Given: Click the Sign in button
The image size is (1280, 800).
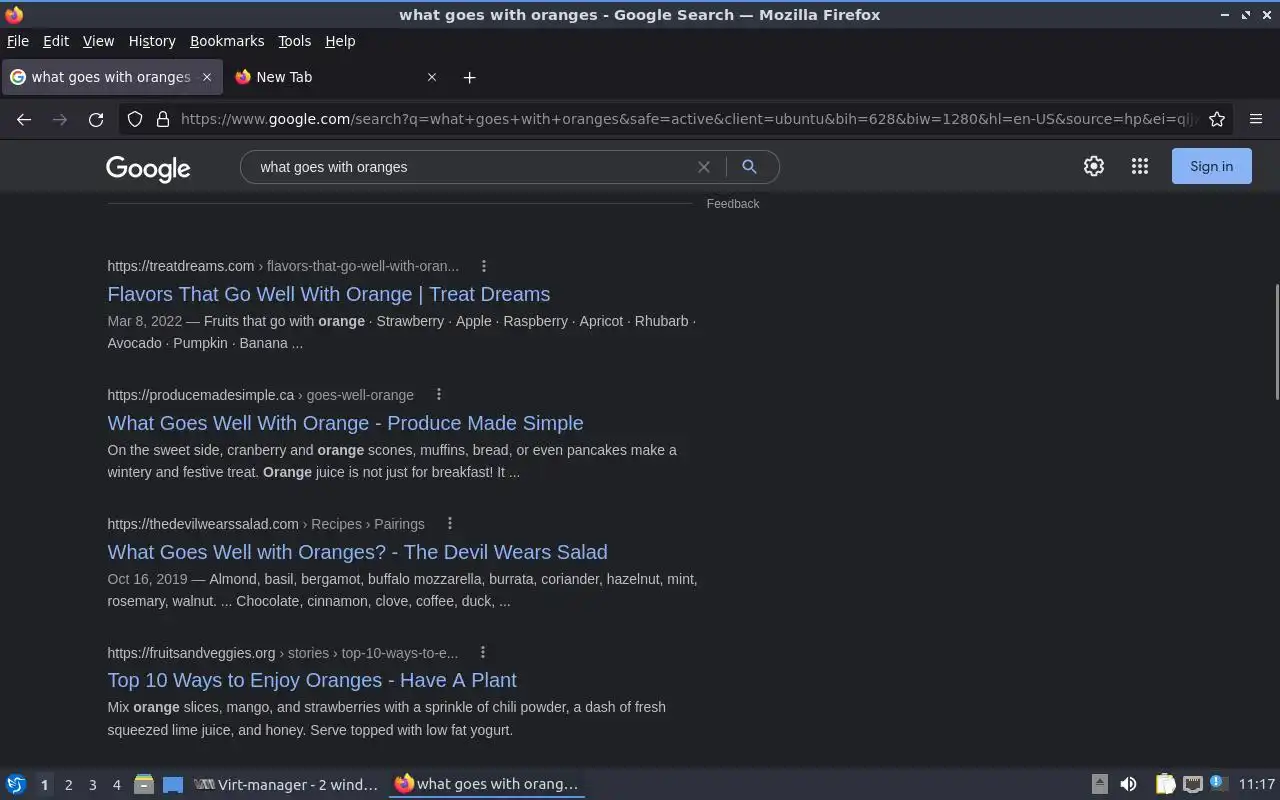Looking at the screenshot, I should 1211,166.
